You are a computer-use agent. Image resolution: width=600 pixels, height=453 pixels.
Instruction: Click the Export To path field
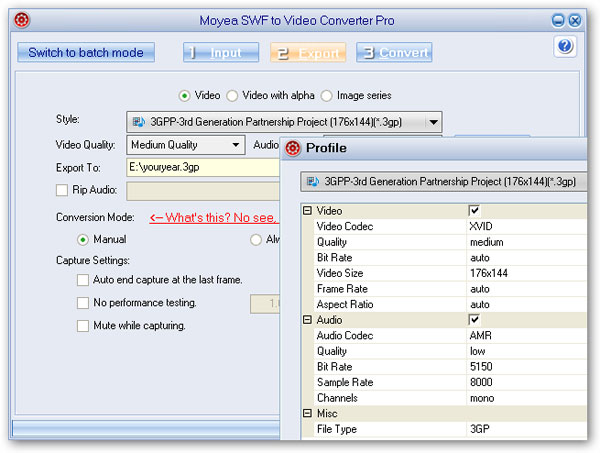203,167
